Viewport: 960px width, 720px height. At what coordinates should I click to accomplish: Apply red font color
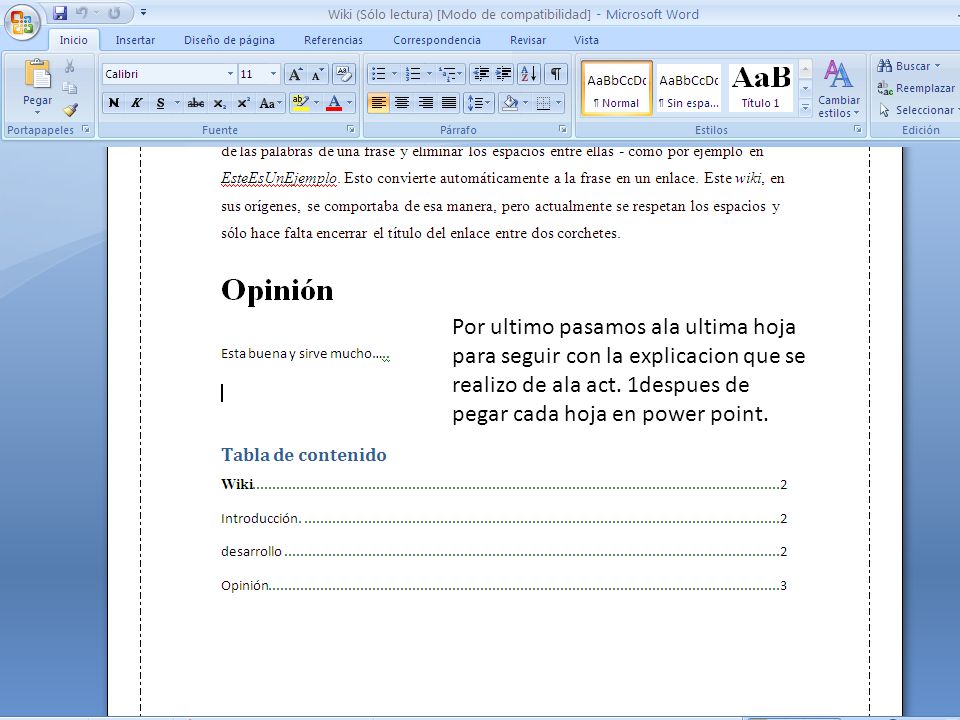coord(334,103)
